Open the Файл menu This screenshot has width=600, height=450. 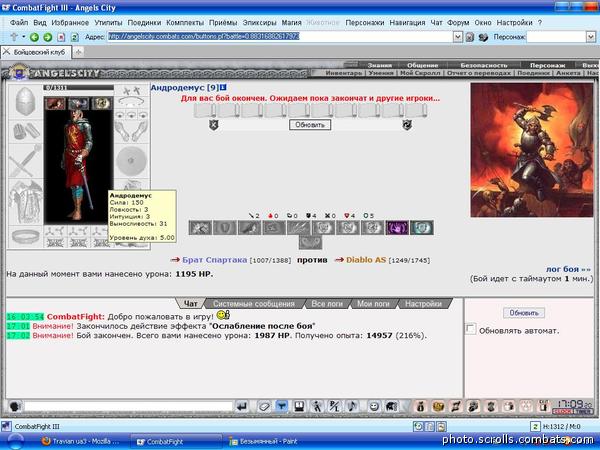point(19,23)
